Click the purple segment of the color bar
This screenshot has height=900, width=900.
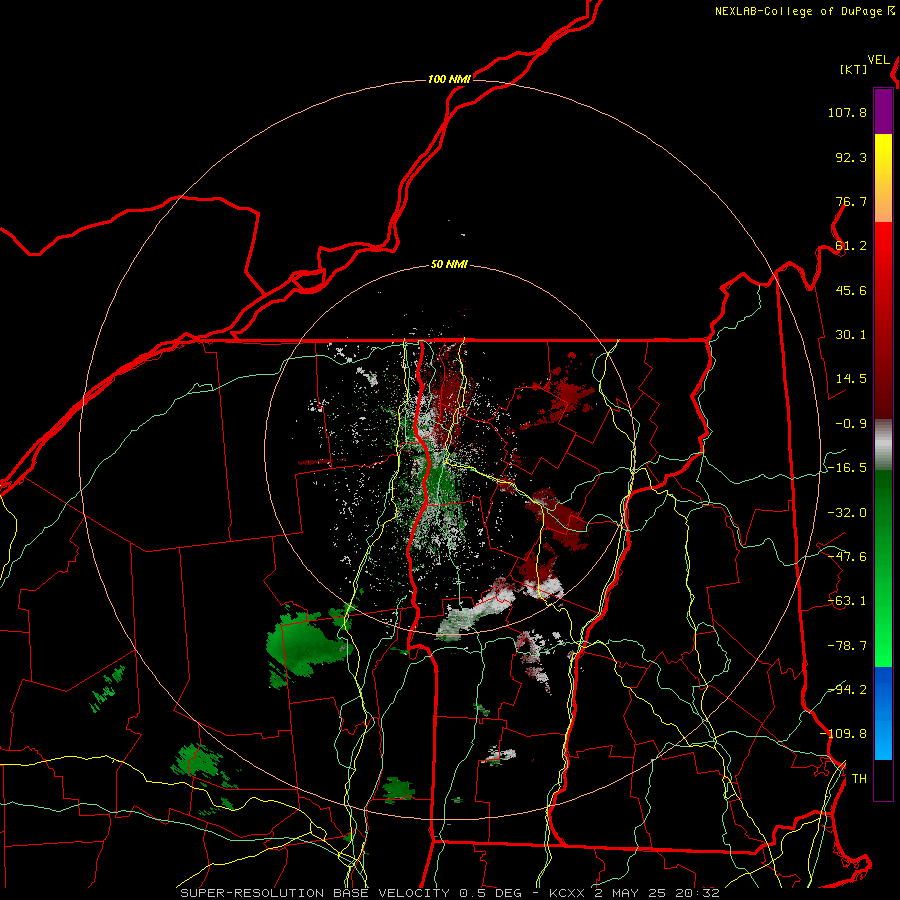[883, 111]
